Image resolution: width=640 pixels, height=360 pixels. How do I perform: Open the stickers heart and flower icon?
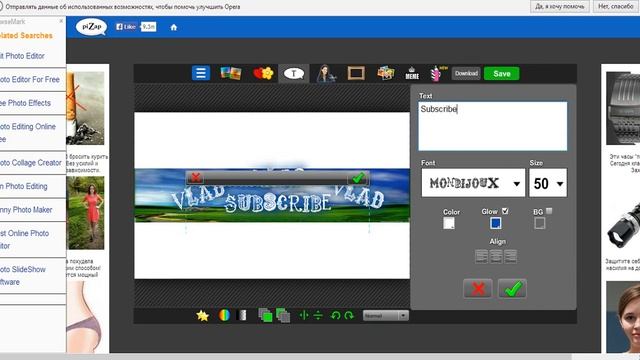point(263,73)
